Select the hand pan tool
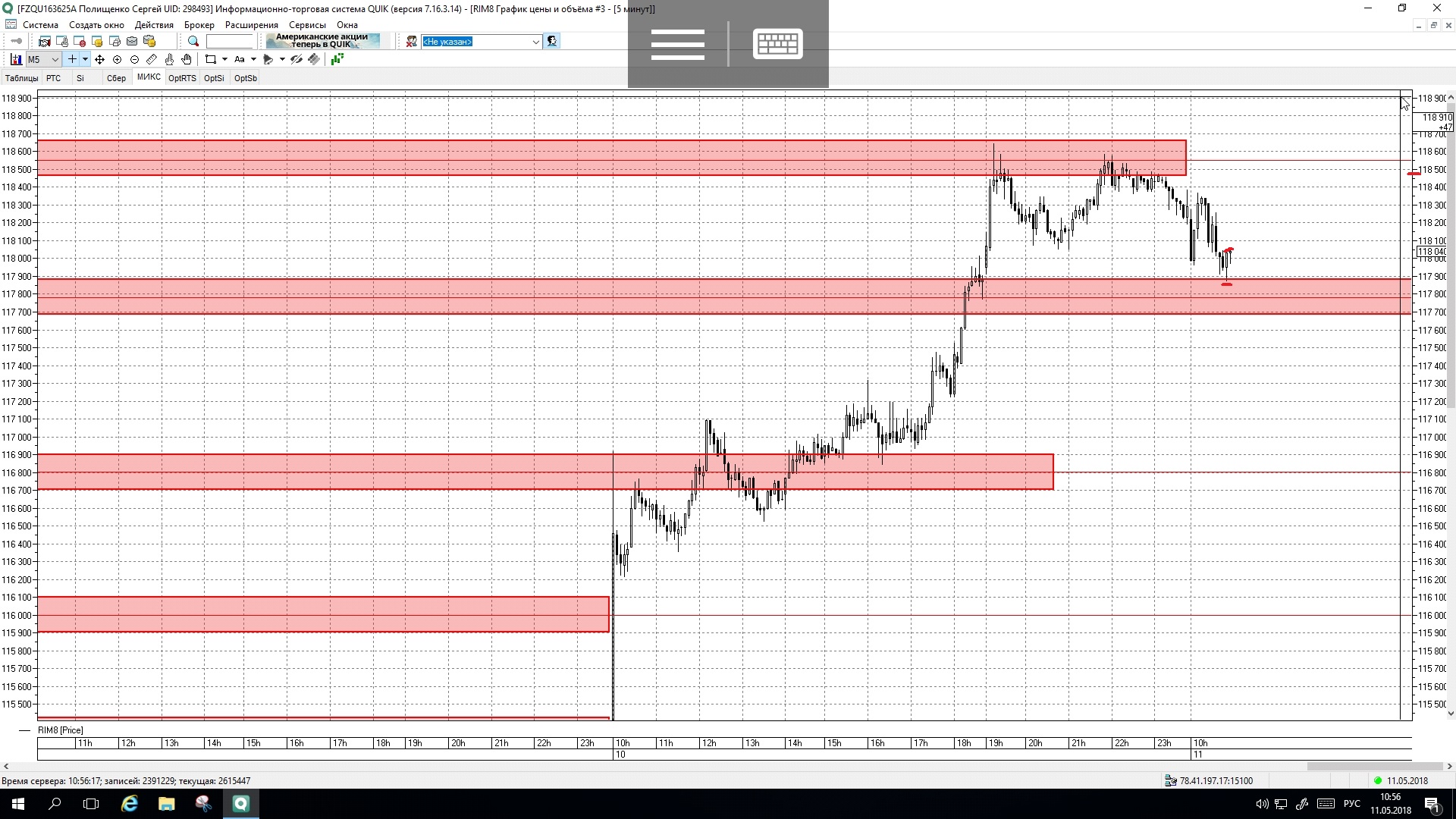Image resolution: width=1456 pixels, height=819 pixels. click(187, 59)
